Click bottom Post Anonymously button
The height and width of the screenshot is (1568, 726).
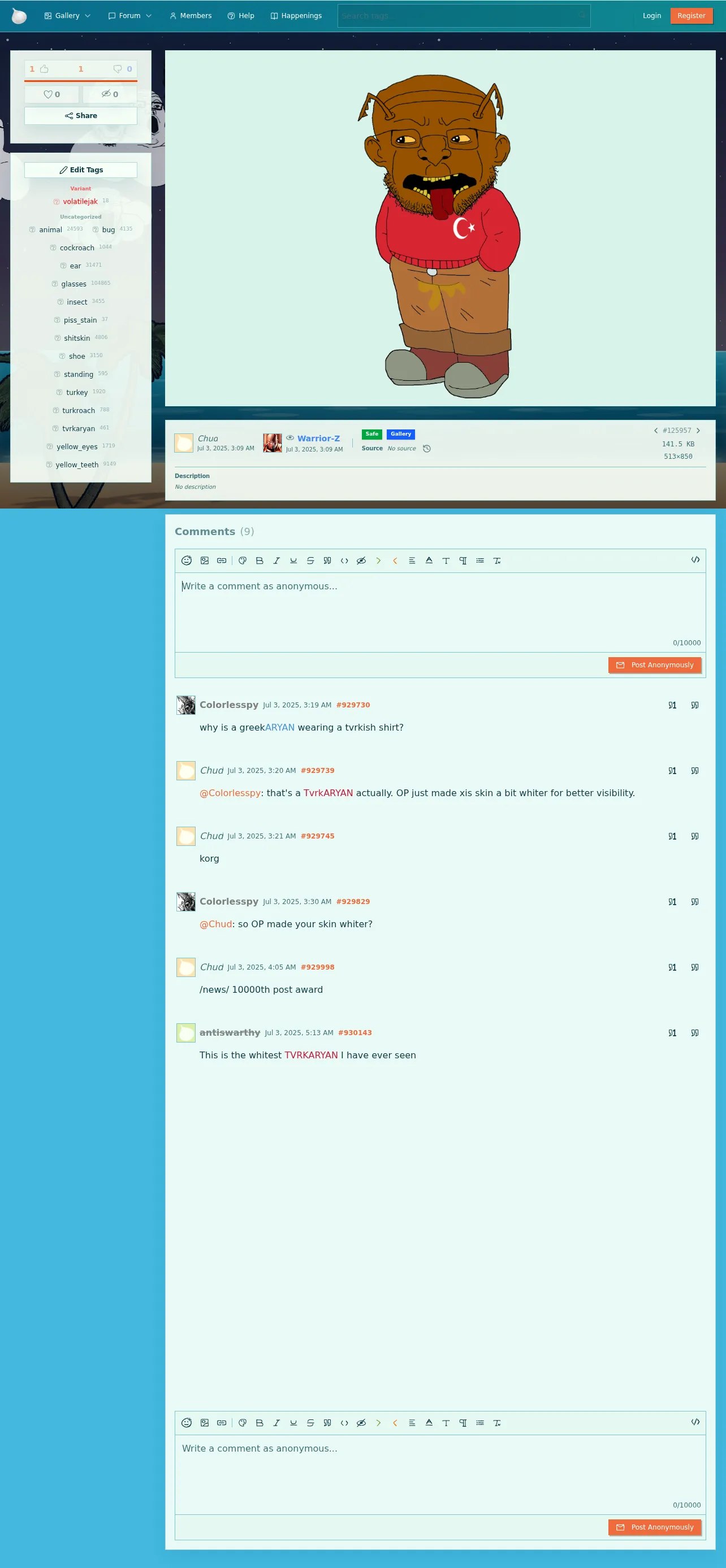coord(655,1527)
